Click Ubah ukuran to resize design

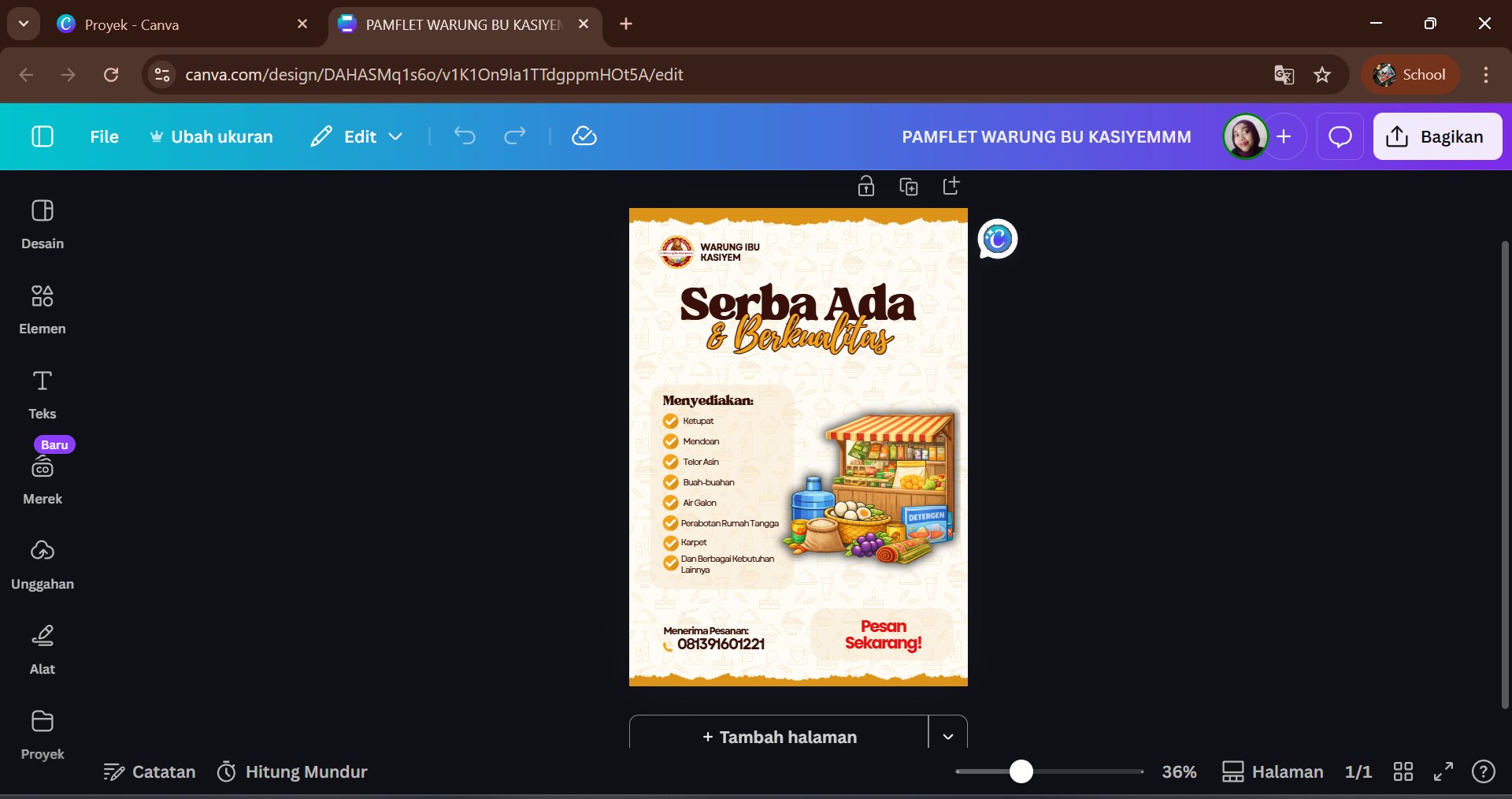210,136
